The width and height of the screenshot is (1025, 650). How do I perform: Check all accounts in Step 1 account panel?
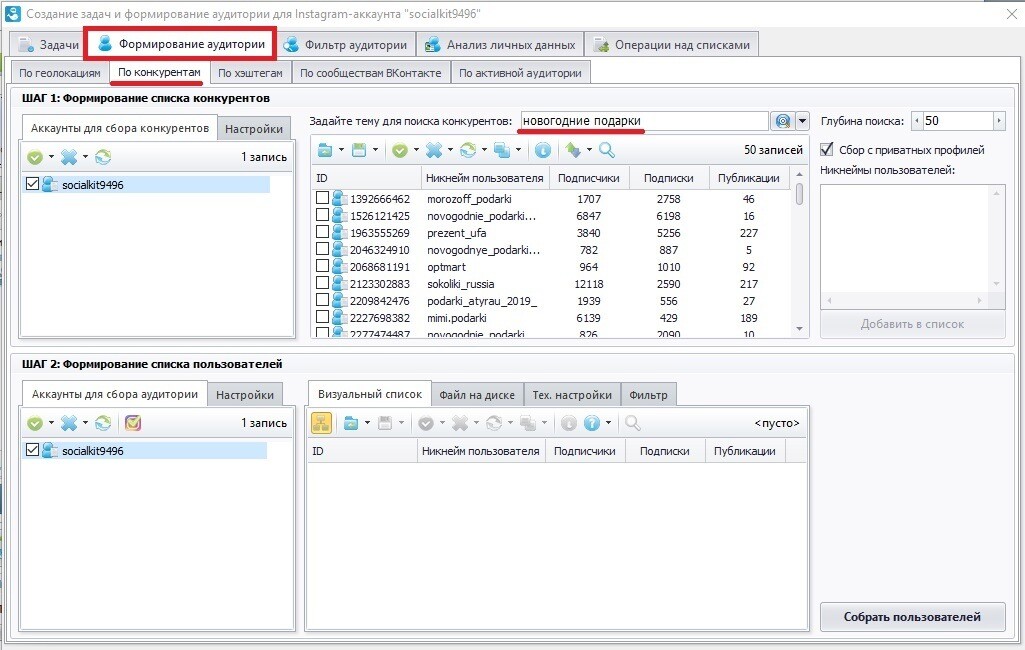pos(35,157)
